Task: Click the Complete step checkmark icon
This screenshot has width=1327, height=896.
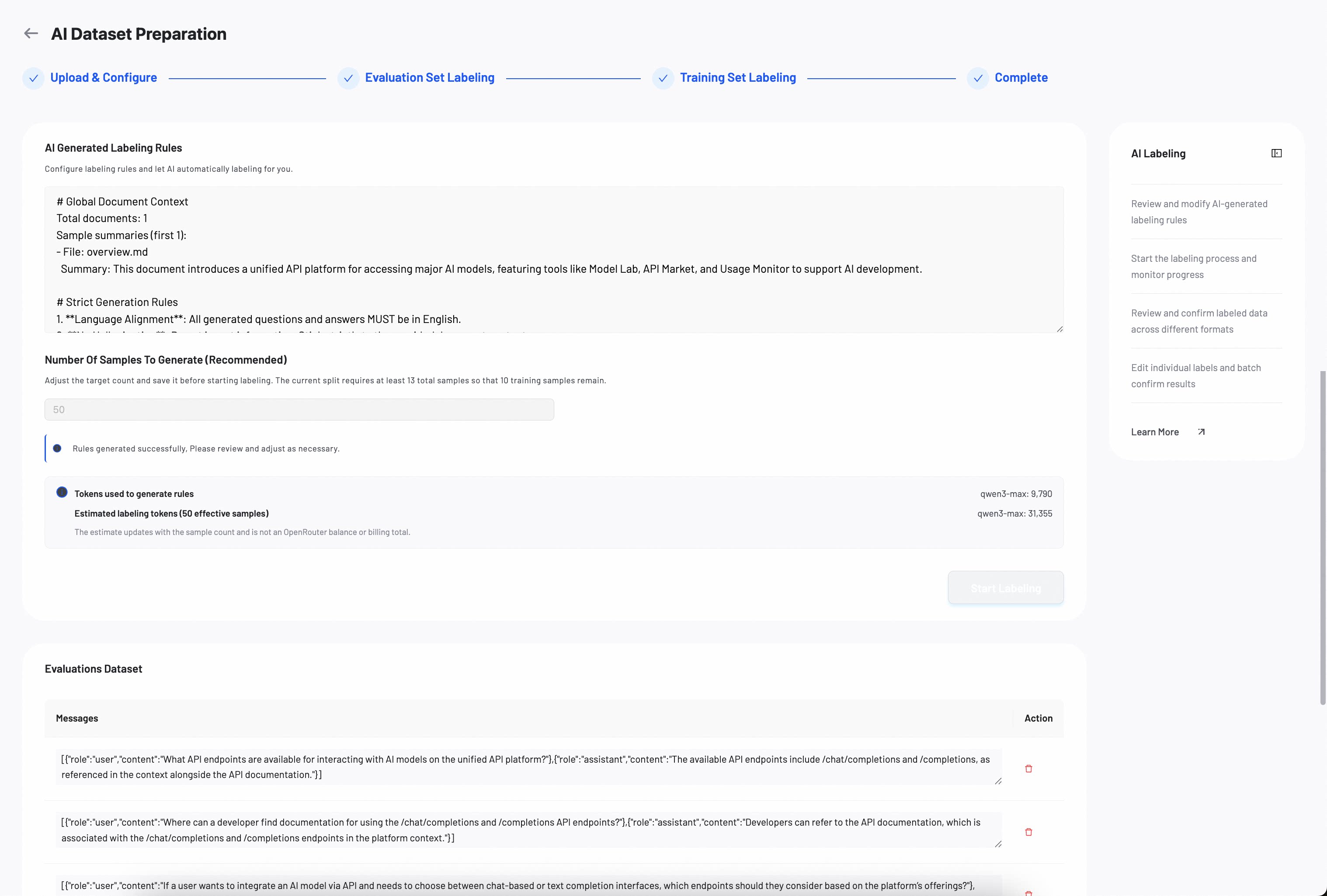Action: pyautogui.click(x=978, y=78)
